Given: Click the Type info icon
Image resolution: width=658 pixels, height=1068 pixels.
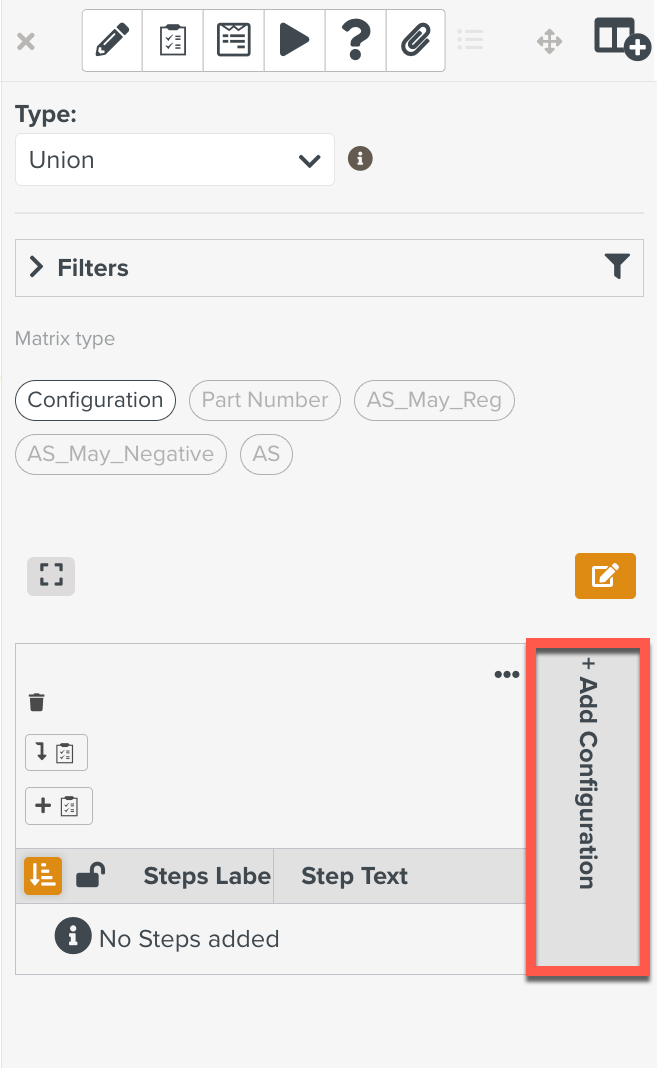Looking at the screenshot, I should point(360,158).
